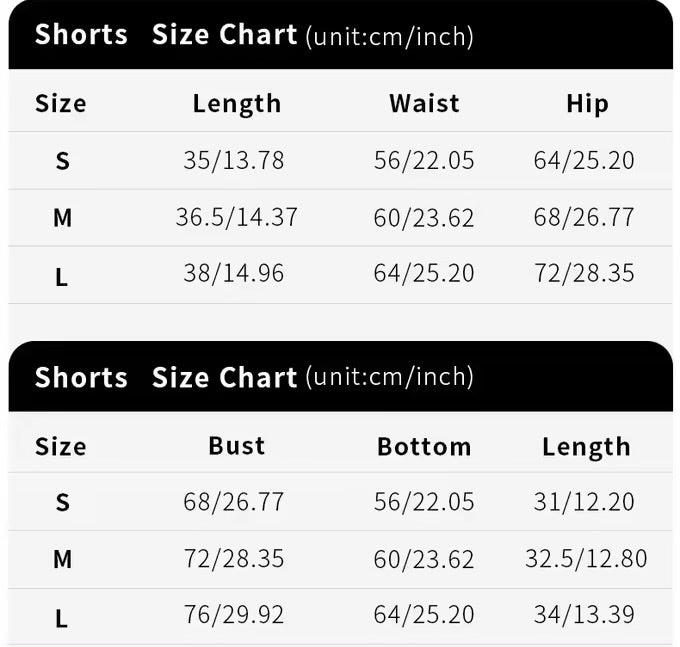The image size is (680, 647).
Task: Click the 76/29.92 bust value
Action: point(234,614)
